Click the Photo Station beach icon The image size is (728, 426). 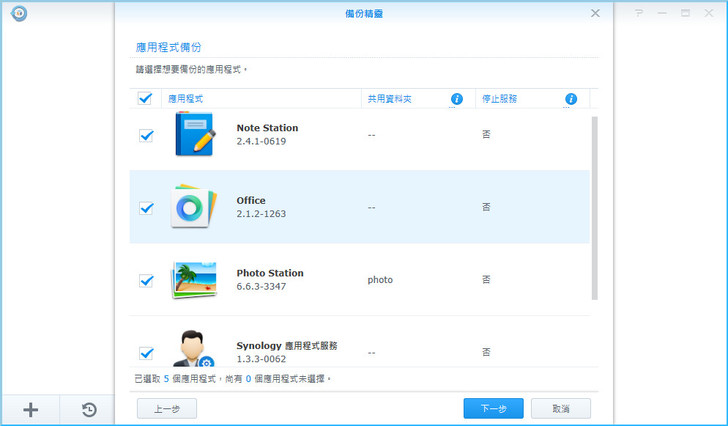pyautogui.click(x=194, y=280)
